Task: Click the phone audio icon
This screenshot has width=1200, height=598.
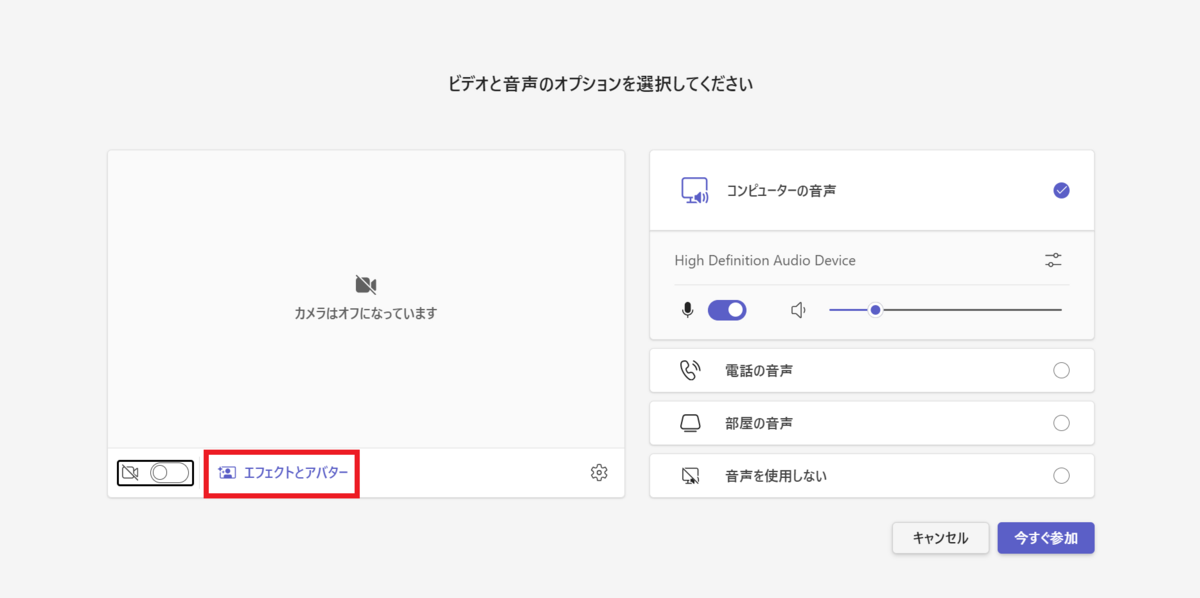Action: coord(690,370)
